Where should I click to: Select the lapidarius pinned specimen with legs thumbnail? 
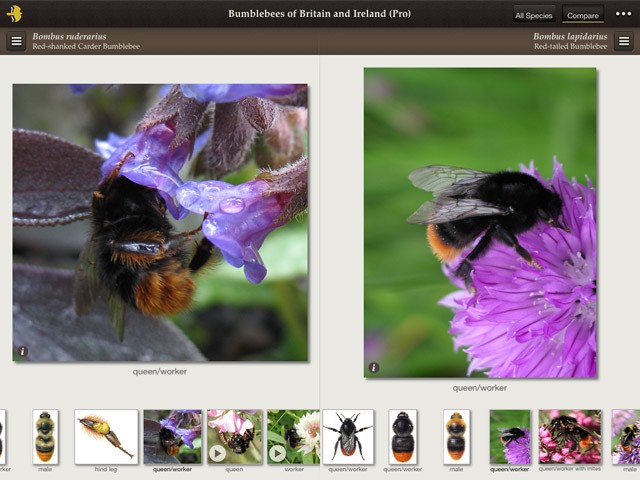click(x=348, y=437)
